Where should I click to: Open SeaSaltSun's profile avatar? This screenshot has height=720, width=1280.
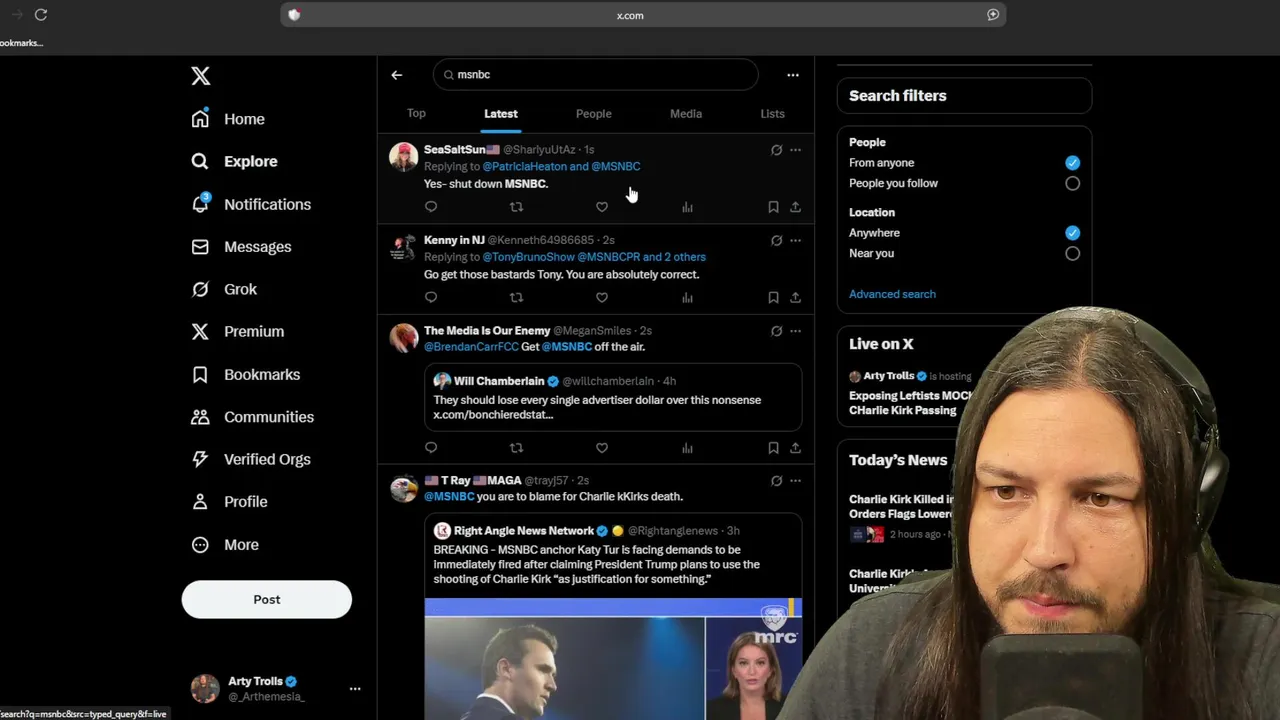point(404,157)
